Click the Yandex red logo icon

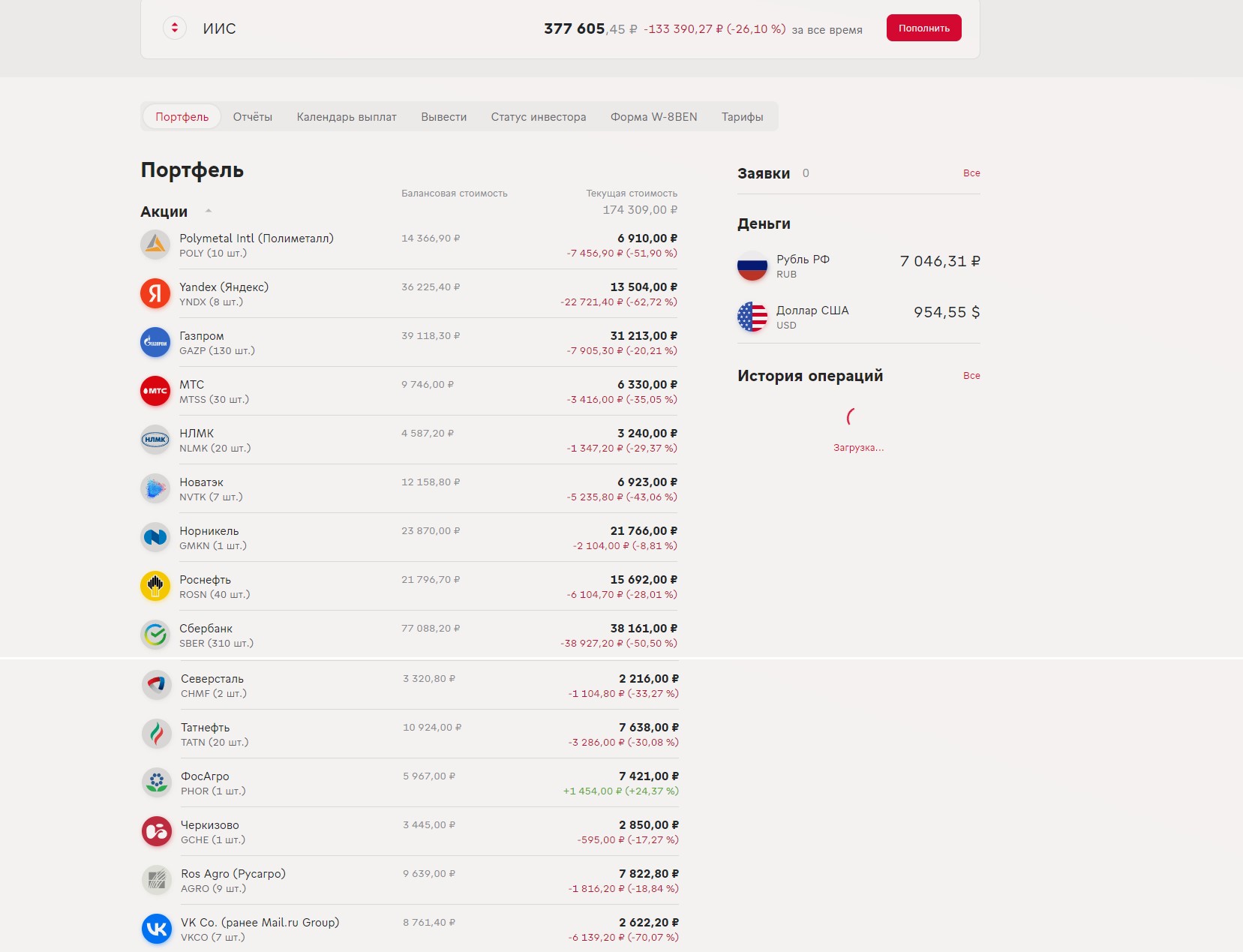pos(155,293)
